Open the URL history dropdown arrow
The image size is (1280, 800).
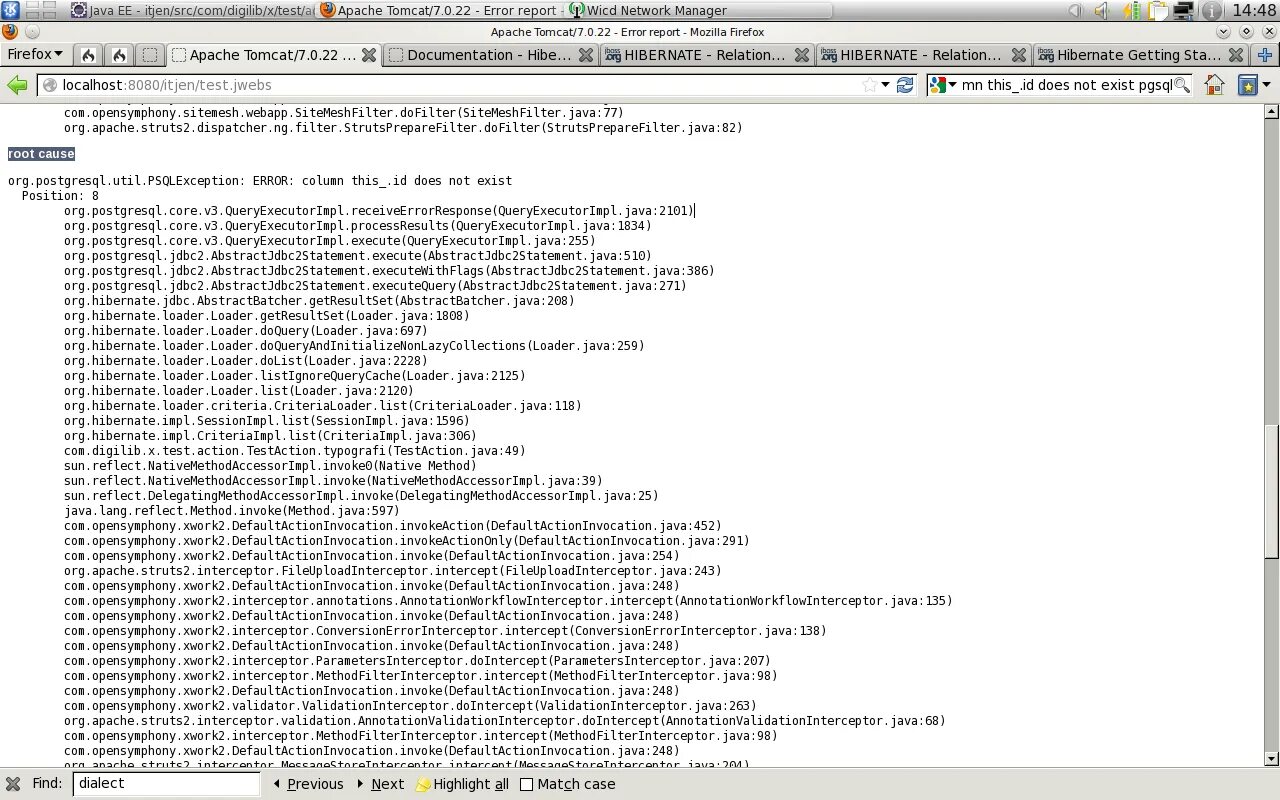point(886,85)
